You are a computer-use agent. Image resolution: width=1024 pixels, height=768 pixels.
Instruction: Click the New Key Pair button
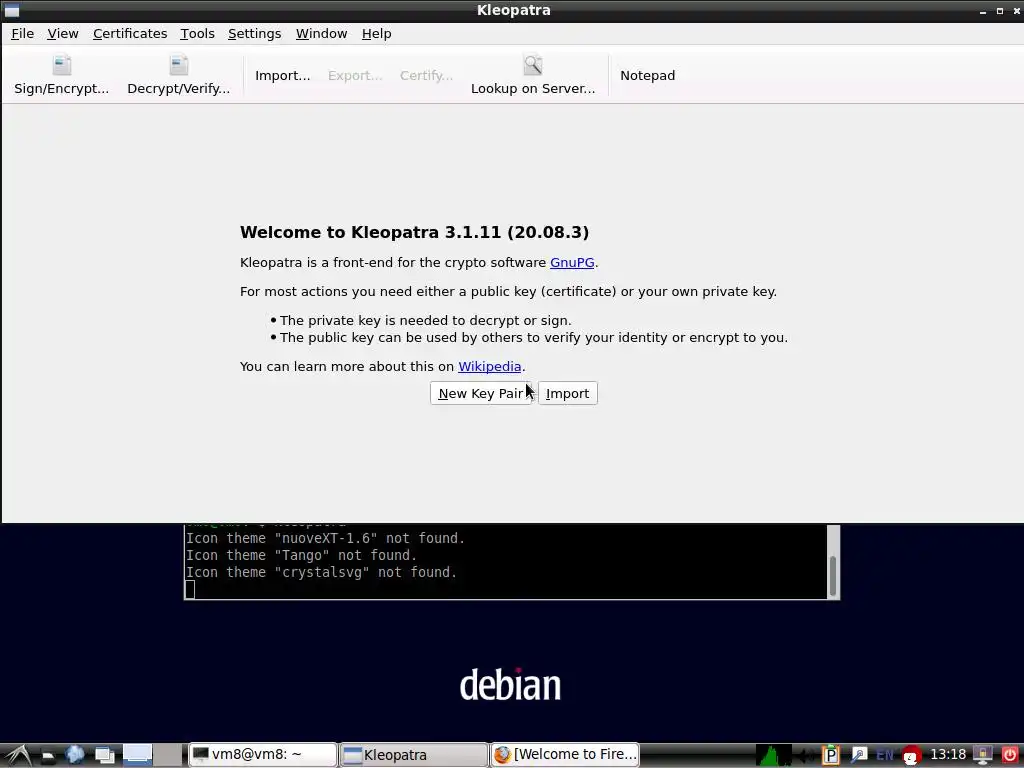click(481, 393)
